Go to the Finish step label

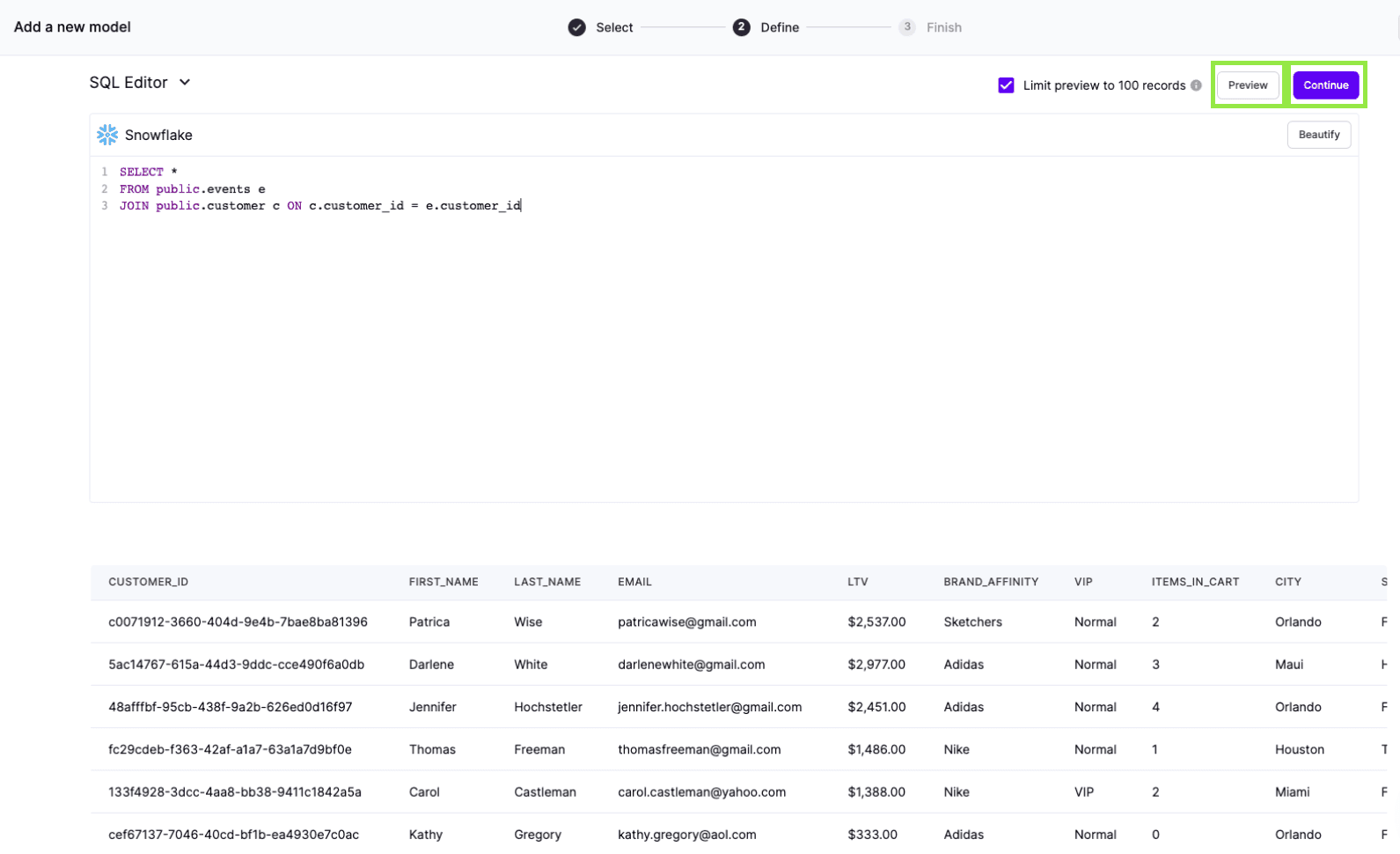point(943,27)
